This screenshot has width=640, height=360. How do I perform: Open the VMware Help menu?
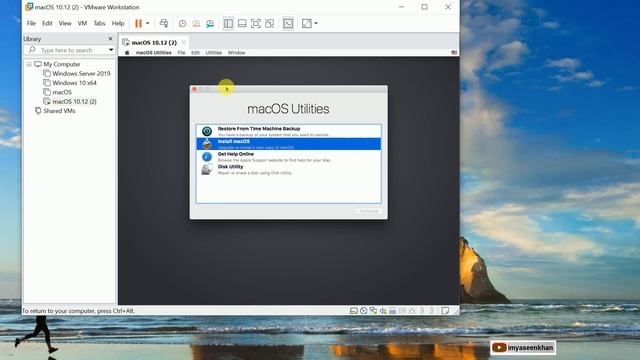[x=118, y=23]
